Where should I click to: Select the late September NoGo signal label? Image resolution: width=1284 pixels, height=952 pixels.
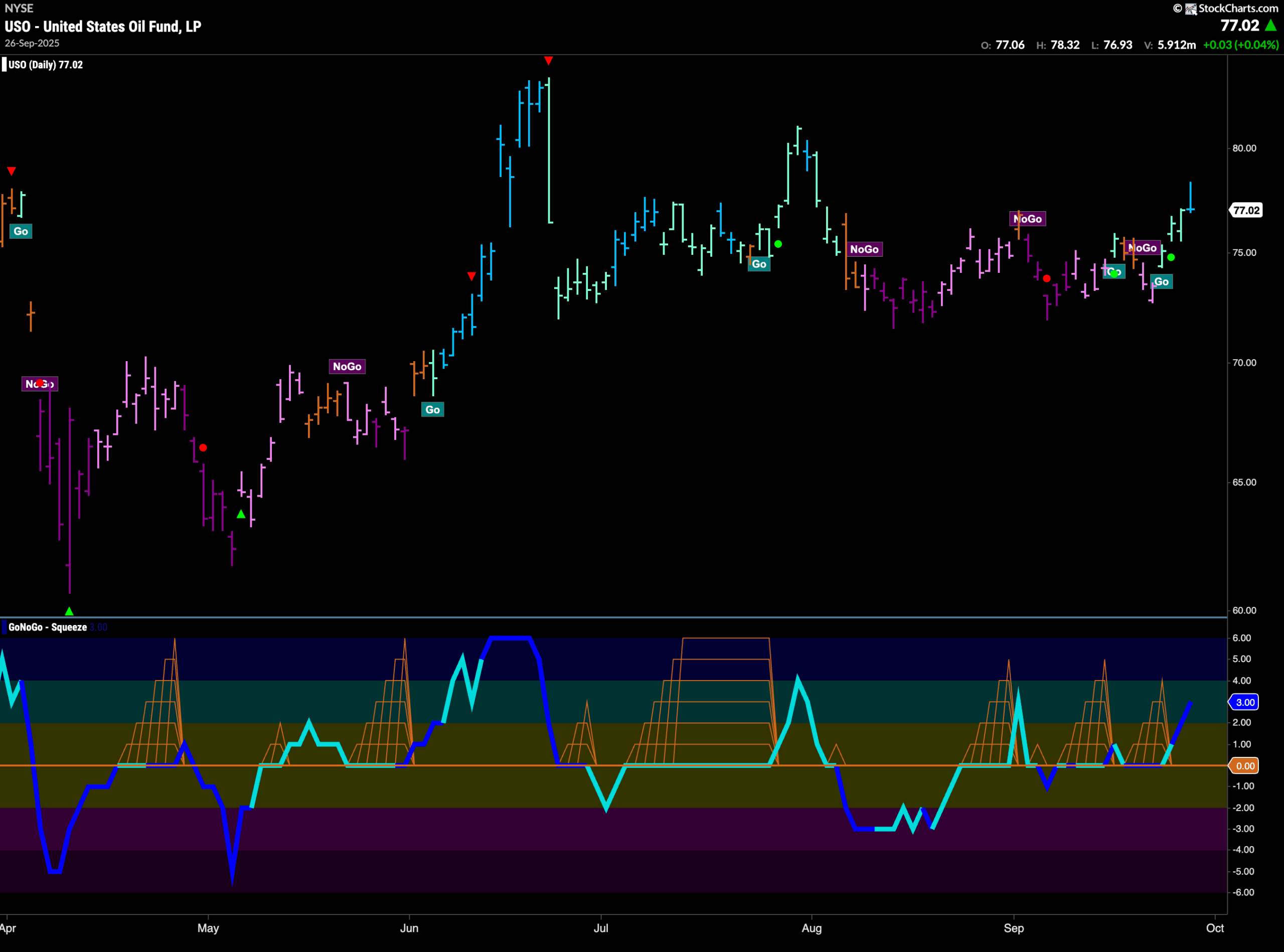coord(1142,248)
